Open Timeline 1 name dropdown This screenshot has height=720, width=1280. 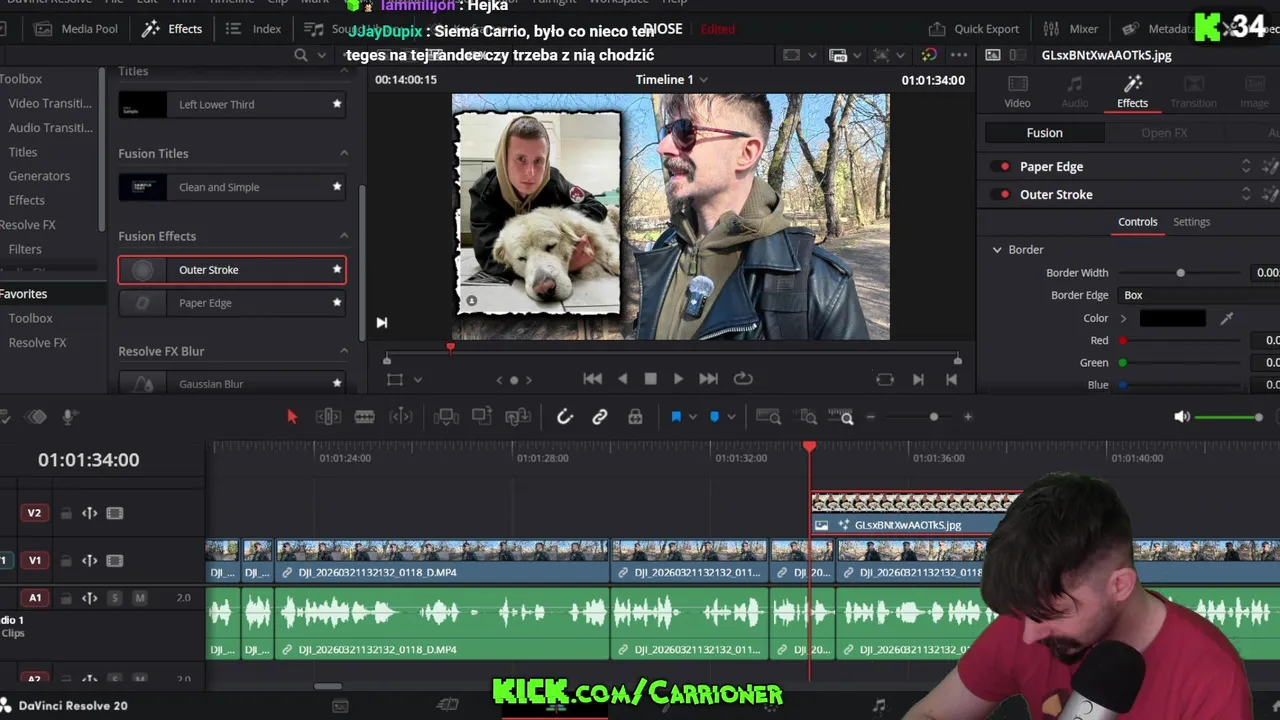pyautogui.click(x=703, y=80)
